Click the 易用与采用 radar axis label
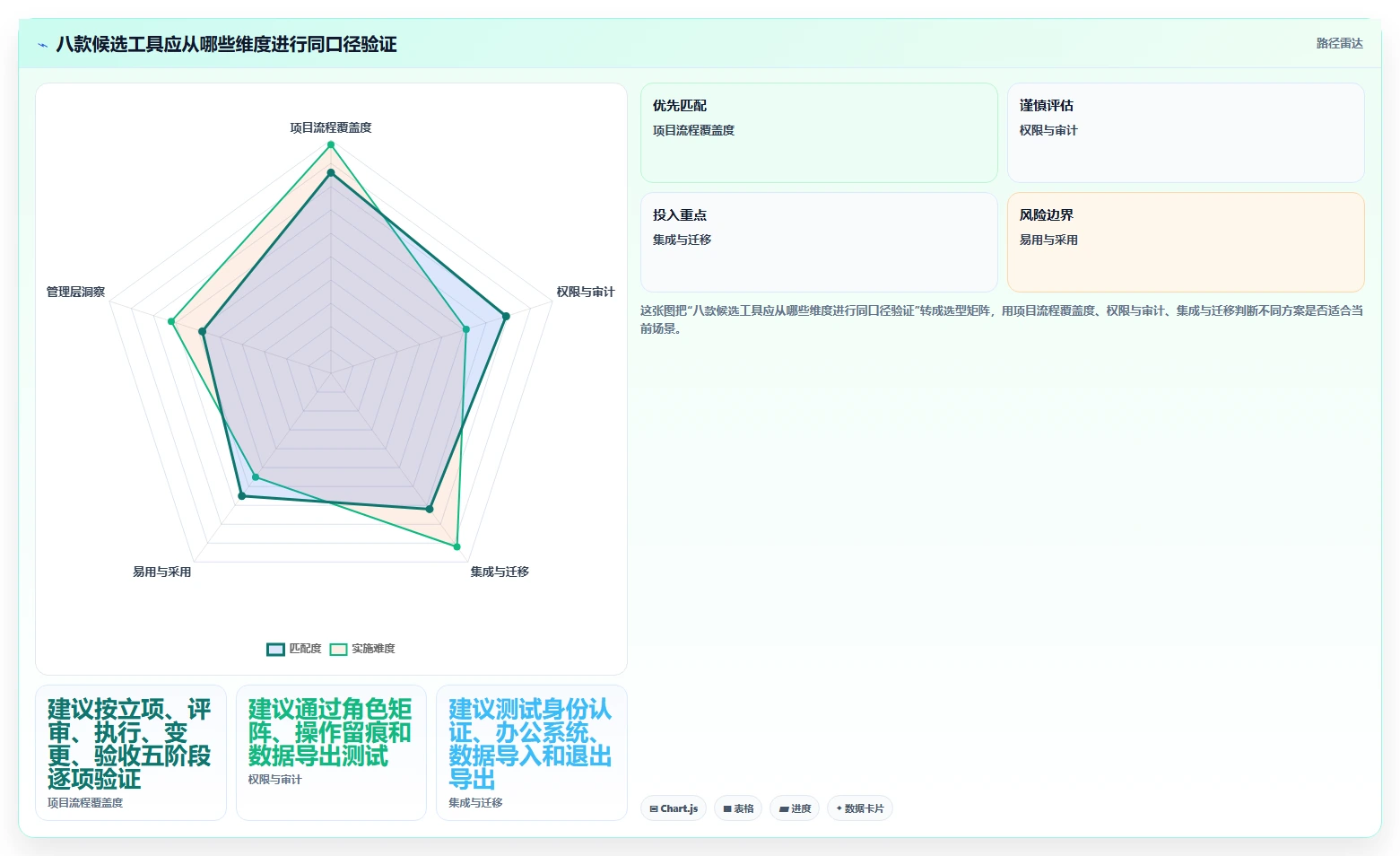This screenshot has width=1400, height=856. coord(161,572)
